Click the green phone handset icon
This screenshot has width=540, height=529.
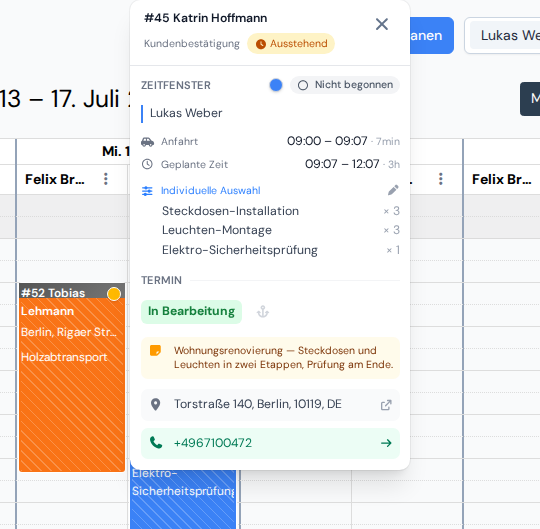[x=156, y=443]
